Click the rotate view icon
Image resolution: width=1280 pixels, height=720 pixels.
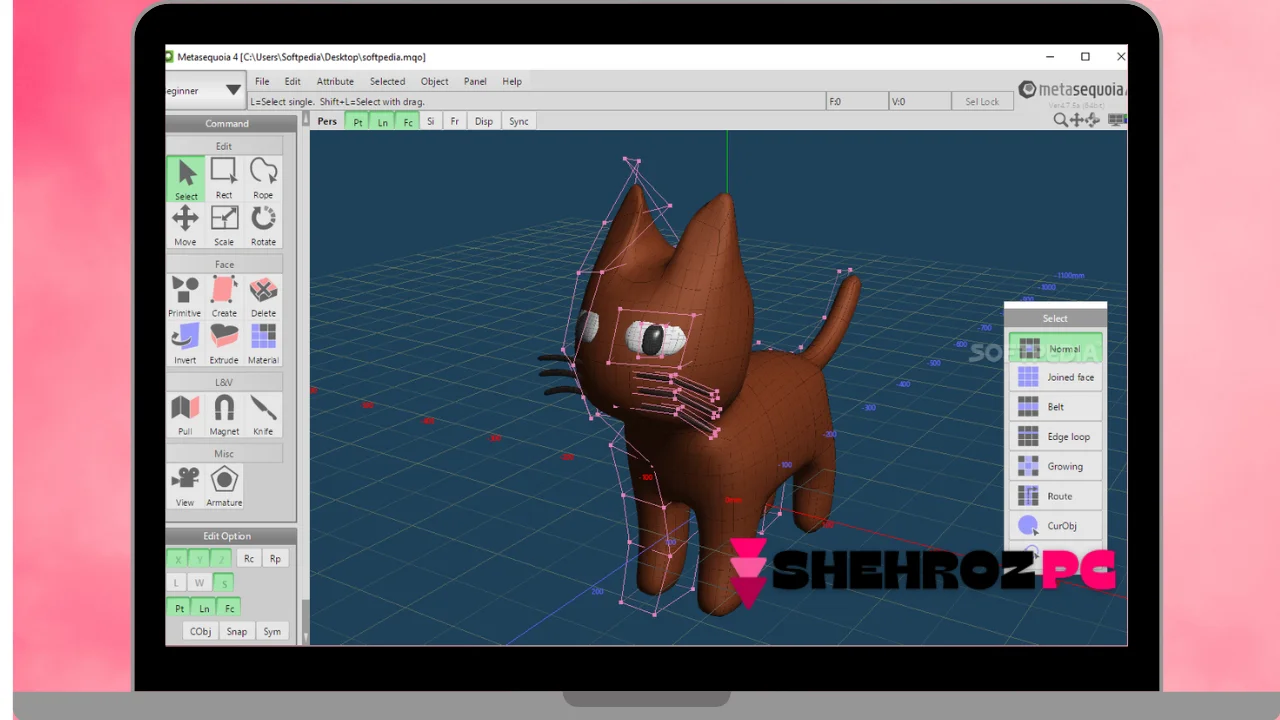[x=1093, y=120]
